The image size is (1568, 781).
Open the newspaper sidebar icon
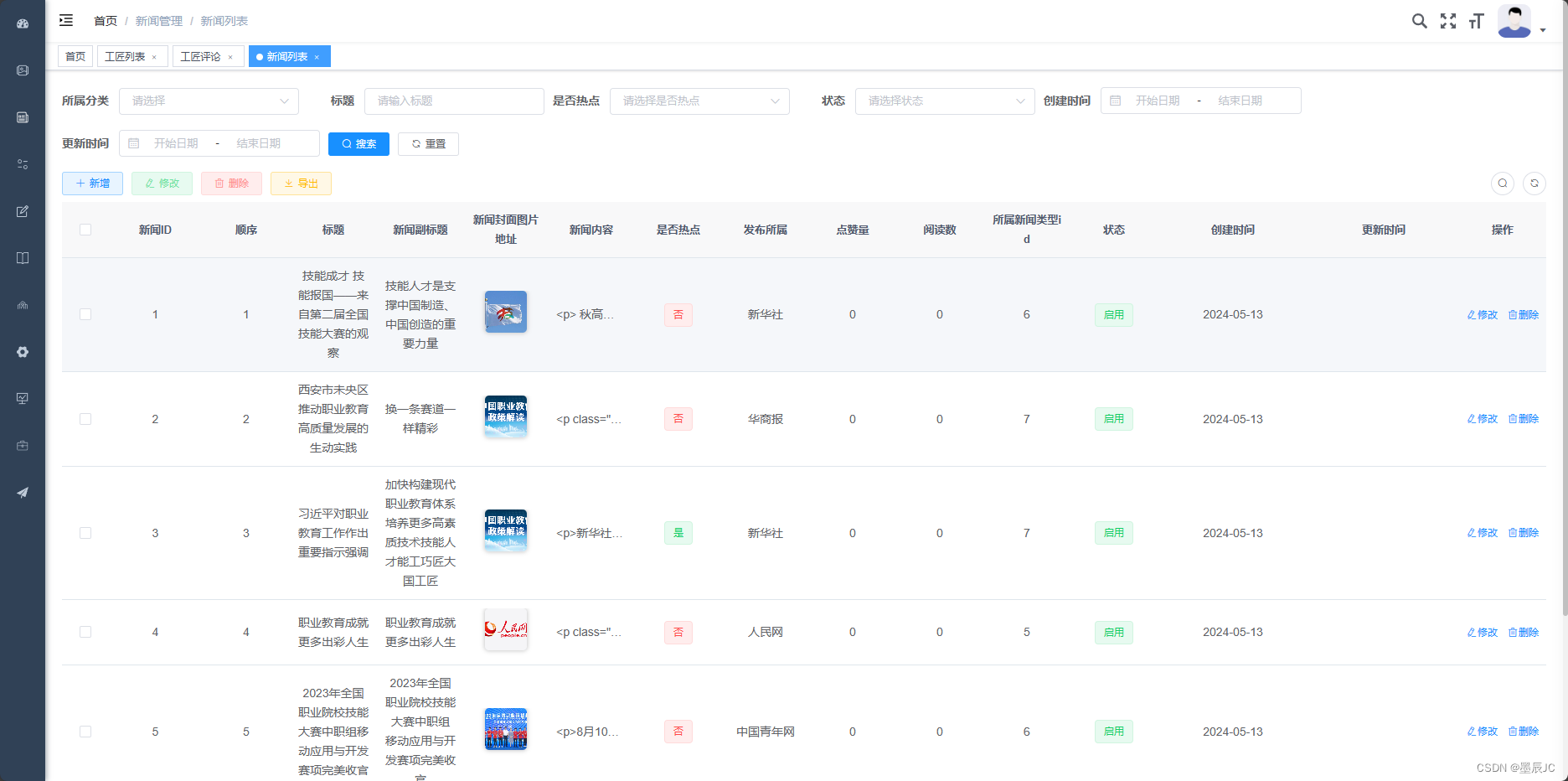(x=23, y=117)
